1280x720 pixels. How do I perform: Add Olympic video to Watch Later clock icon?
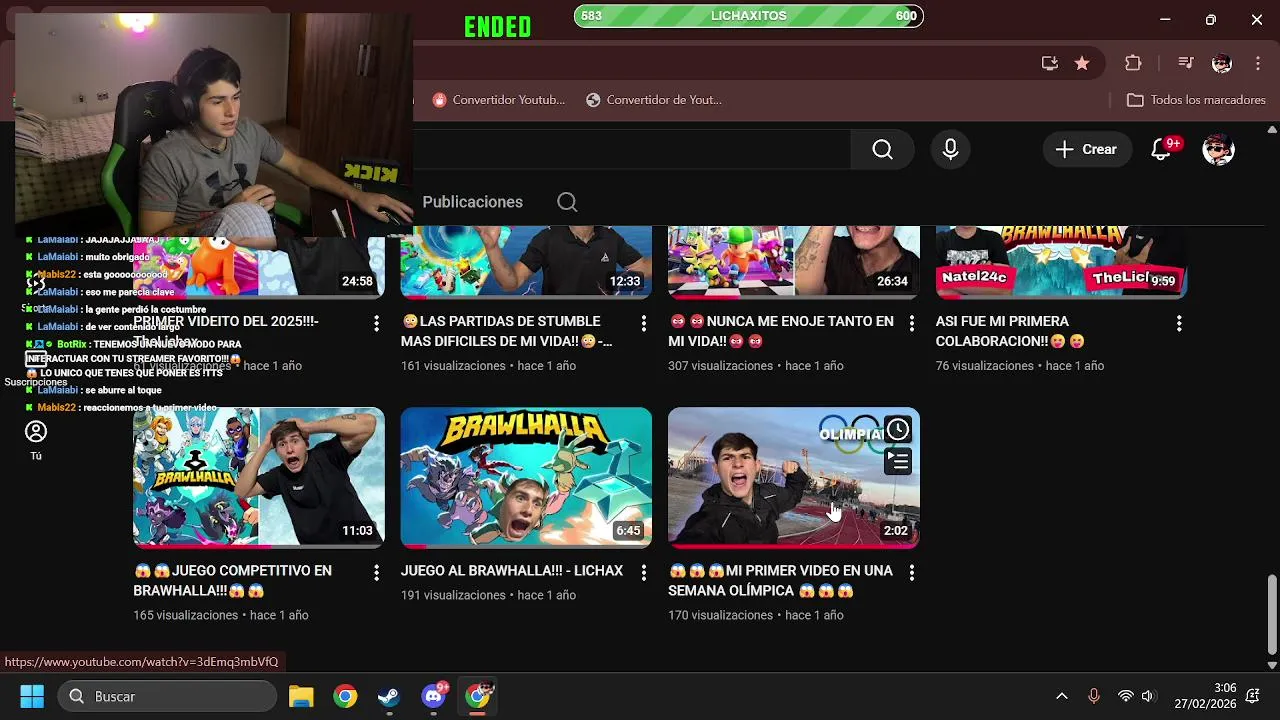(898, 430)
